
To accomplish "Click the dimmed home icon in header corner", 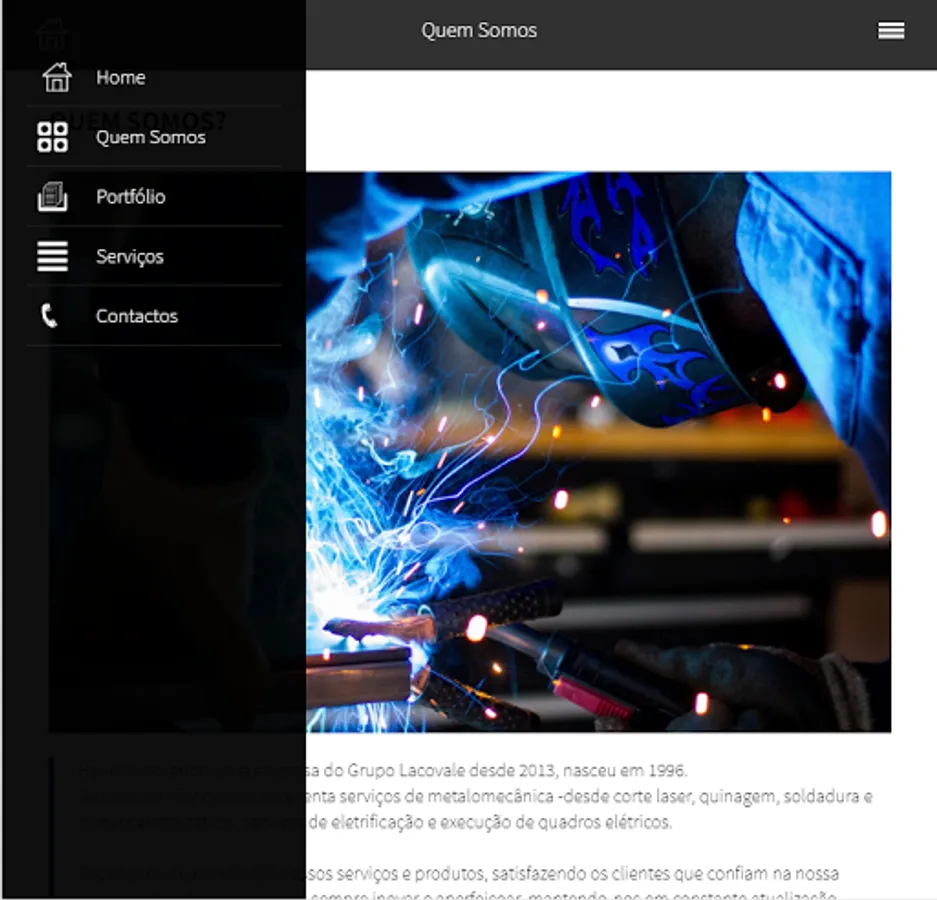I will click(x=53, y=35).
